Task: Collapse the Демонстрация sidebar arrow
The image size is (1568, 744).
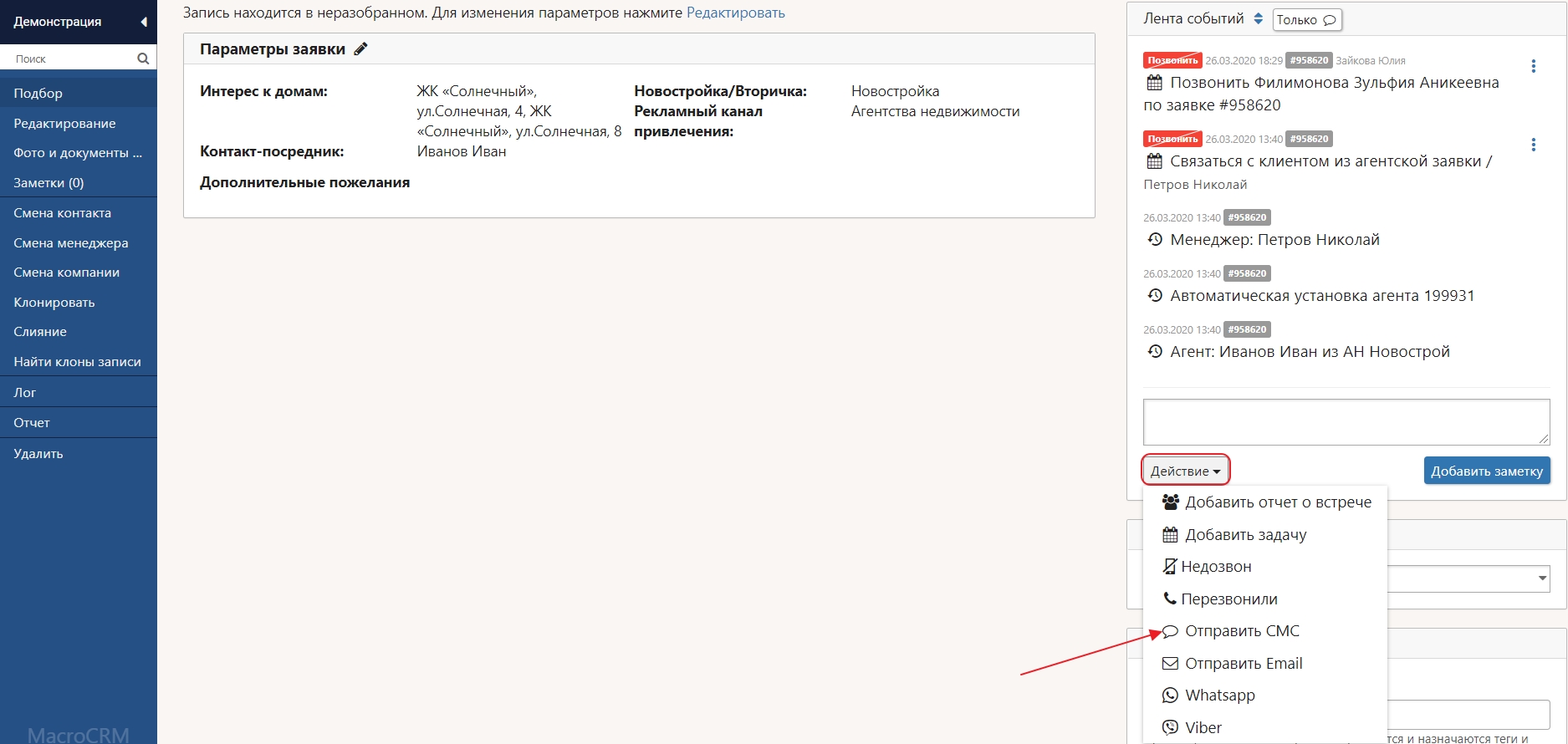Action: point(144,22)
